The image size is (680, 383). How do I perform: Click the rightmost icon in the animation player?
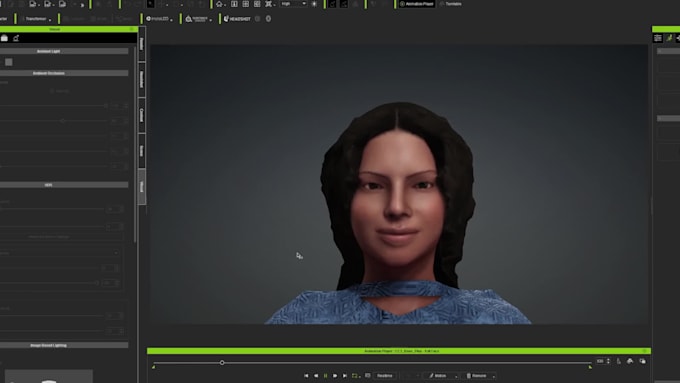642,361
